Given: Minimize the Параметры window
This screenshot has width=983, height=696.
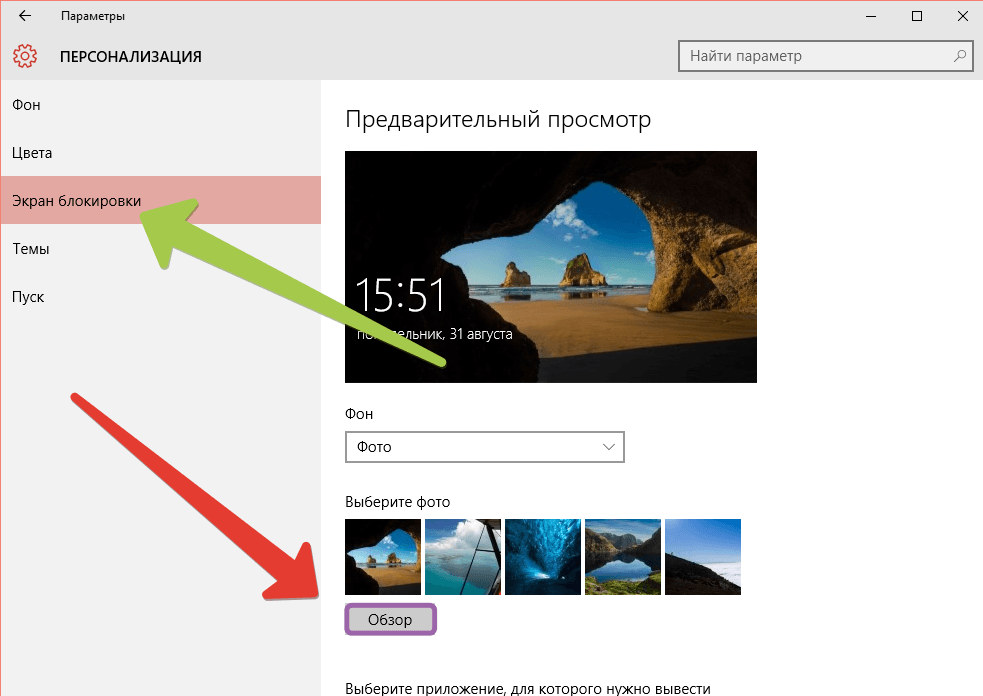Looking at the screenshot, I should click(871, 16).
